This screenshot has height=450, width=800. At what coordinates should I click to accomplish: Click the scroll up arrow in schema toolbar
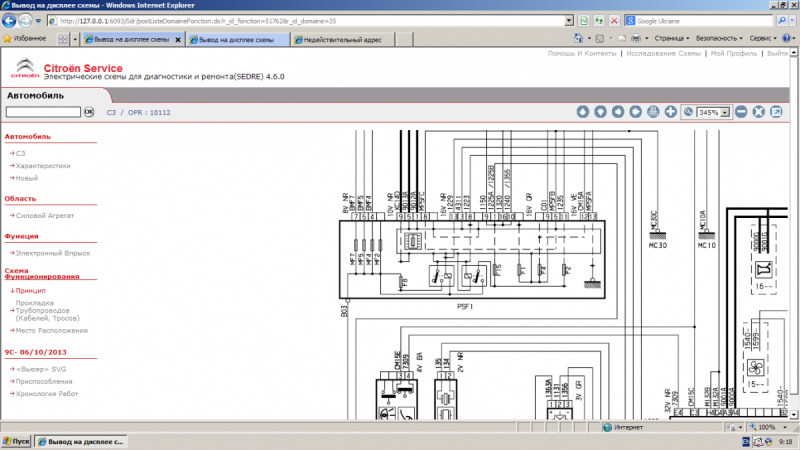(582, 112)
